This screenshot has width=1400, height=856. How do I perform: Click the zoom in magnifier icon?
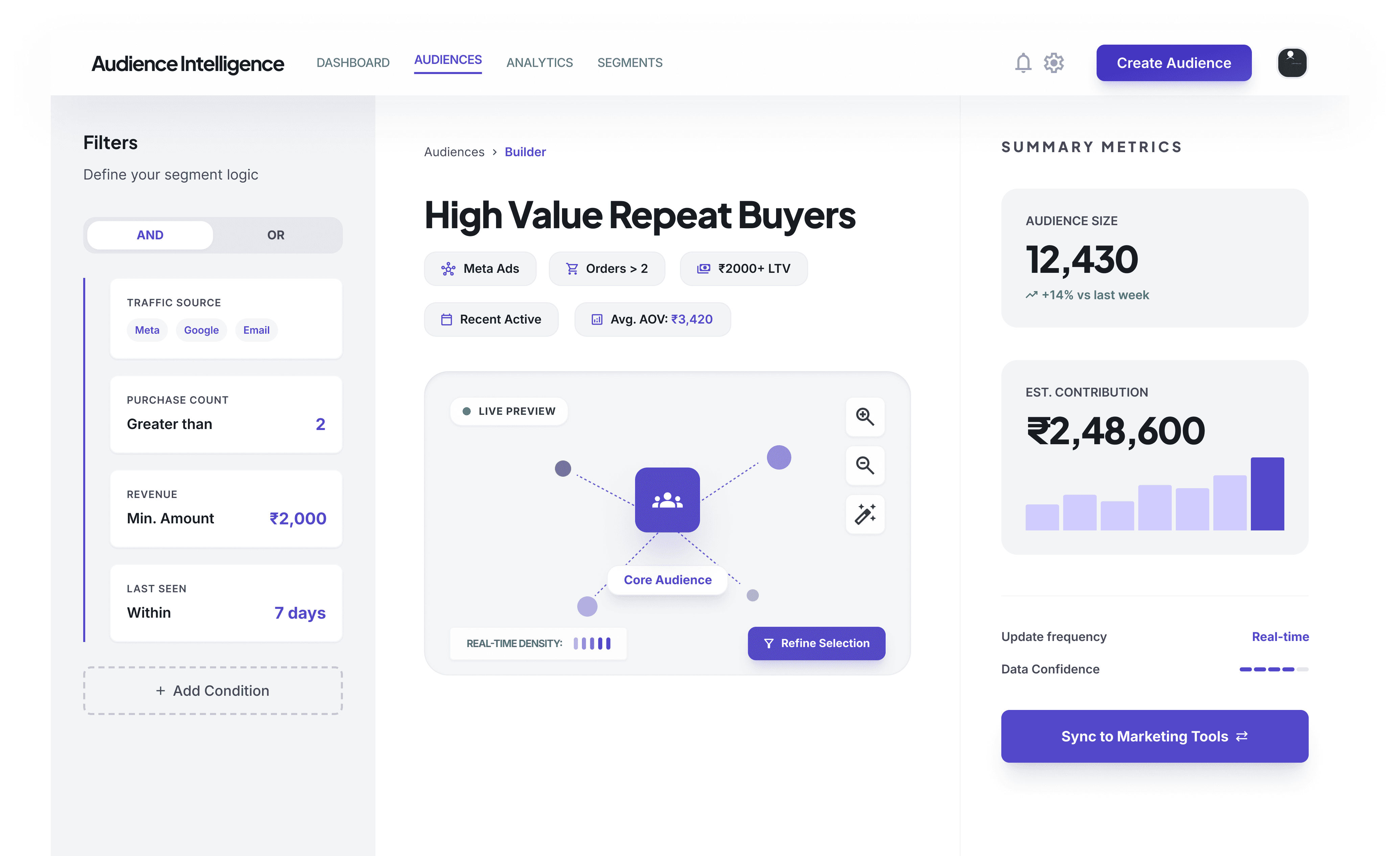coord(865,417)
